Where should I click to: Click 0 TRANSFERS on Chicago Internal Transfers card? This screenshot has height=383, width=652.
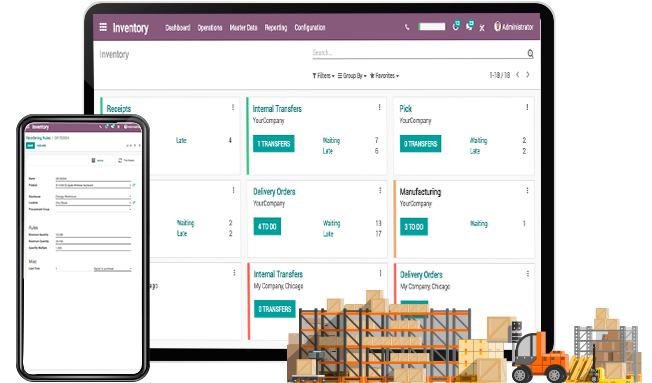(x=274, y=309)
